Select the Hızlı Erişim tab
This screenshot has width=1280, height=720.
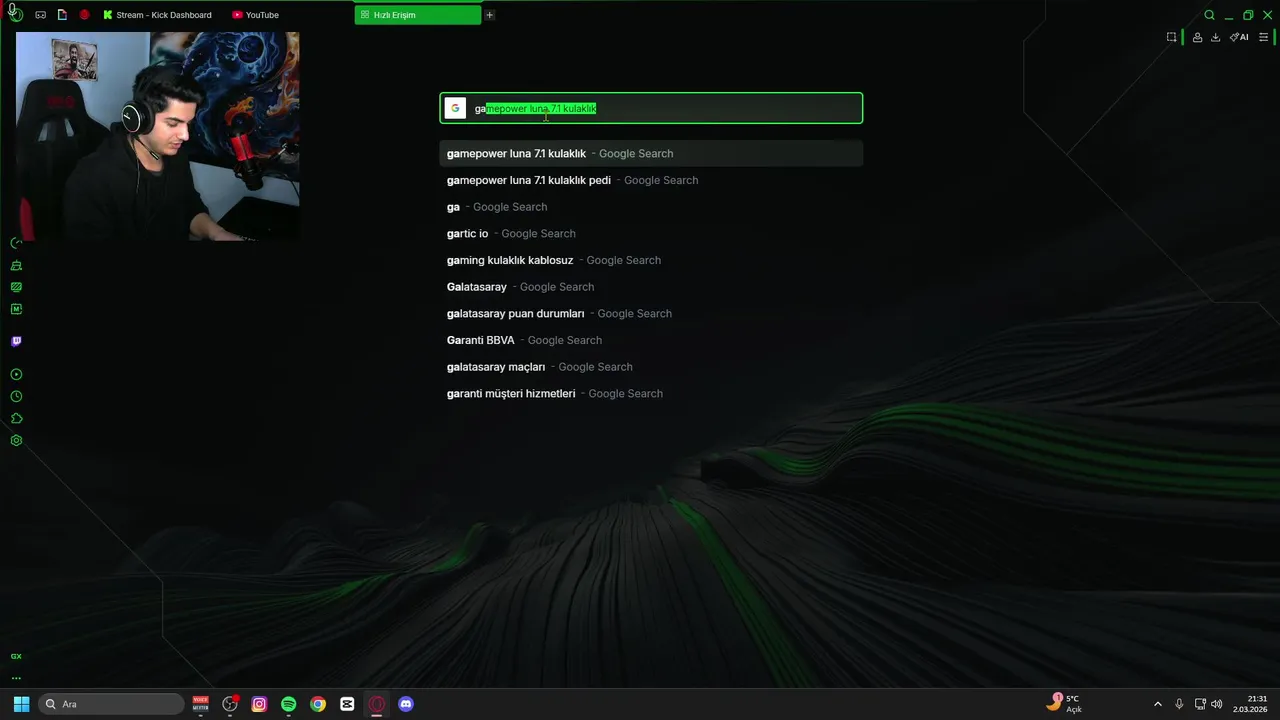coord(417,15)
